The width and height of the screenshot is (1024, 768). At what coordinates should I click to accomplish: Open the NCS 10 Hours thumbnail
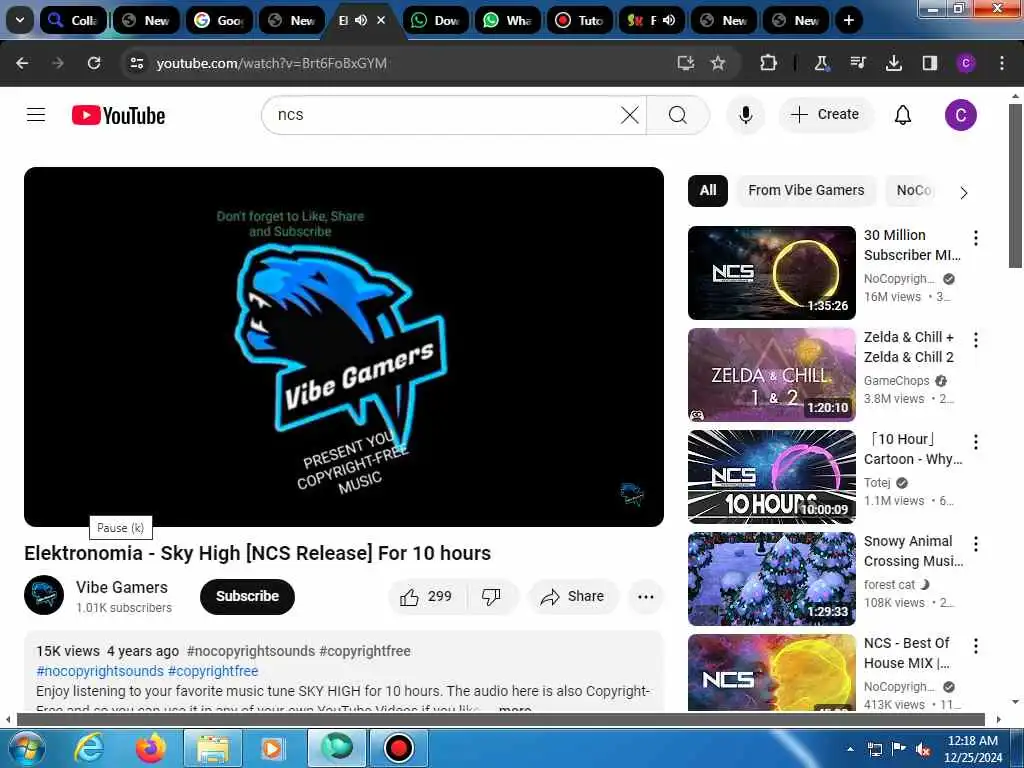pyautogui.click(x=771, y=476)
